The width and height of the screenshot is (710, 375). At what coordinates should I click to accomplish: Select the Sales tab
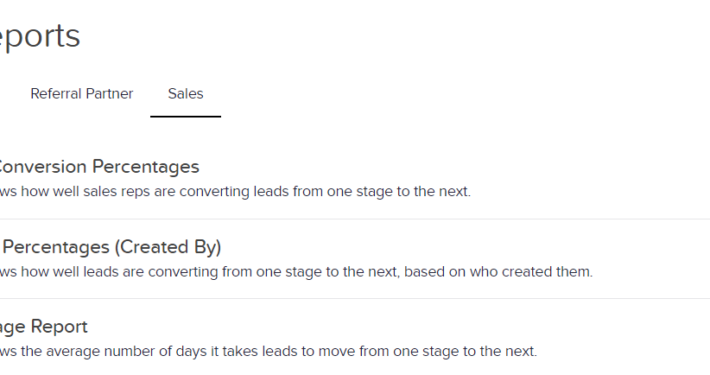[186, 94]
